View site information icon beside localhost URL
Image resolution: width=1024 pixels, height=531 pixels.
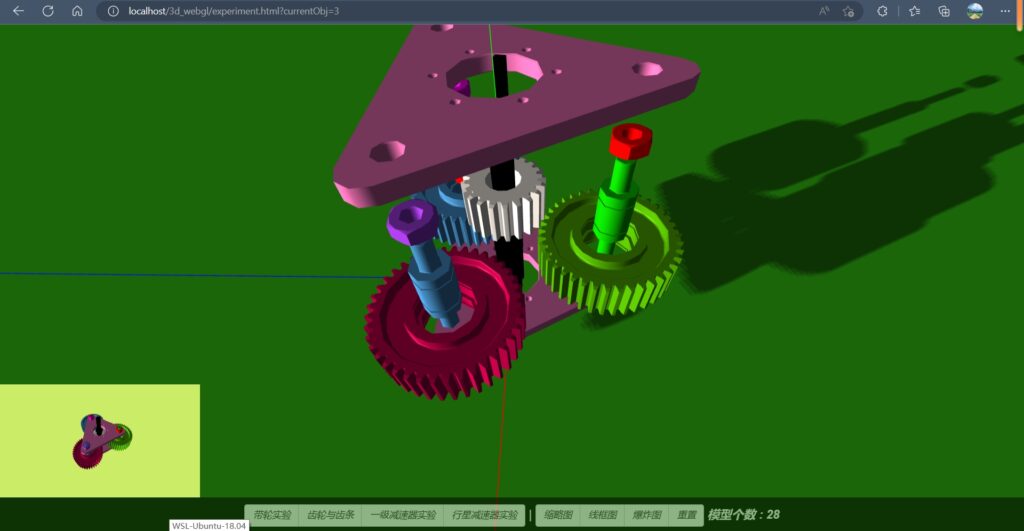(x=113, y=11)
